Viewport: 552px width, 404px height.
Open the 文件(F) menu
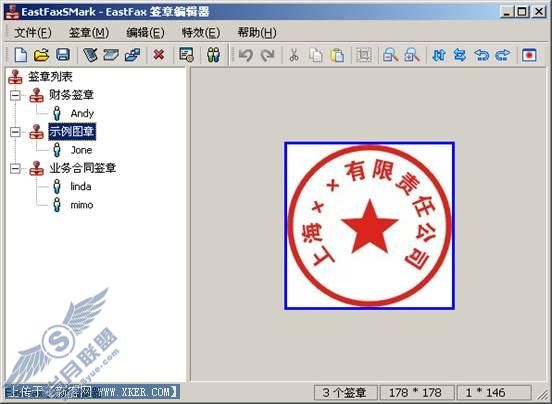pyautogui.click(x=33, y=33)
